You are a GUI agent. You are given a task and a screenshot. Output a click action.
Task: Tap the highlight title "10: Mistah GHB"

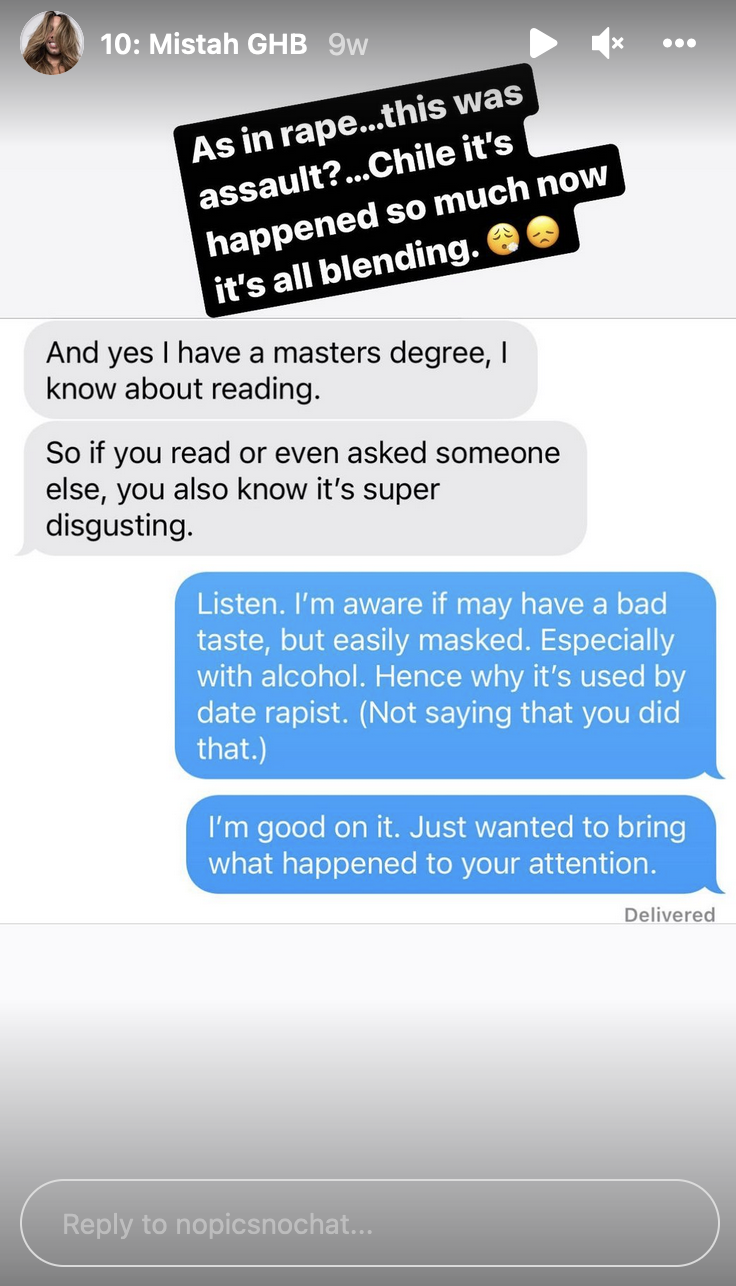tap(204, 44)
